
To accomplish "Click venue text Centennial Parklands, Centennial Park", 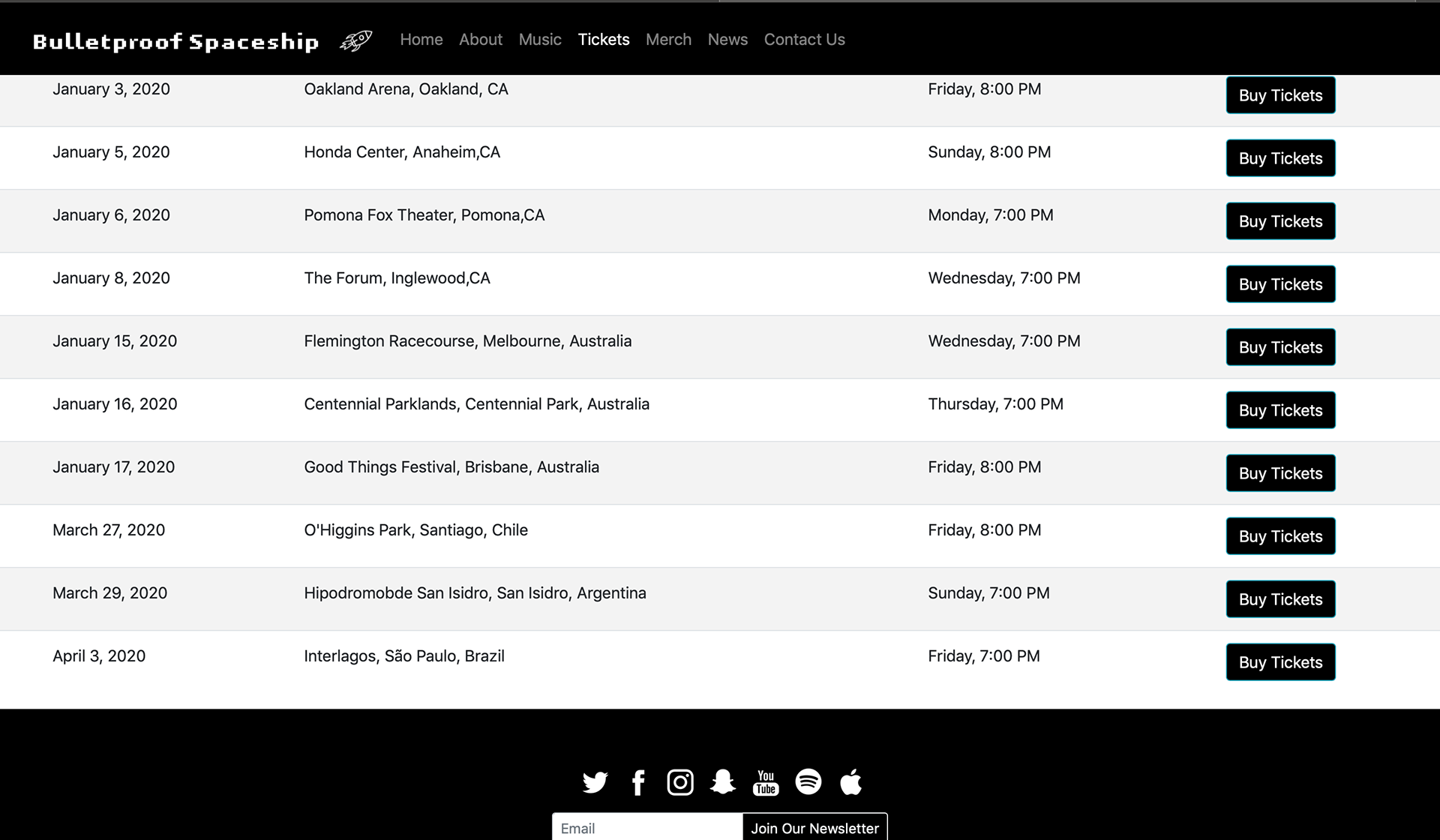I will (x=476, y=404).
